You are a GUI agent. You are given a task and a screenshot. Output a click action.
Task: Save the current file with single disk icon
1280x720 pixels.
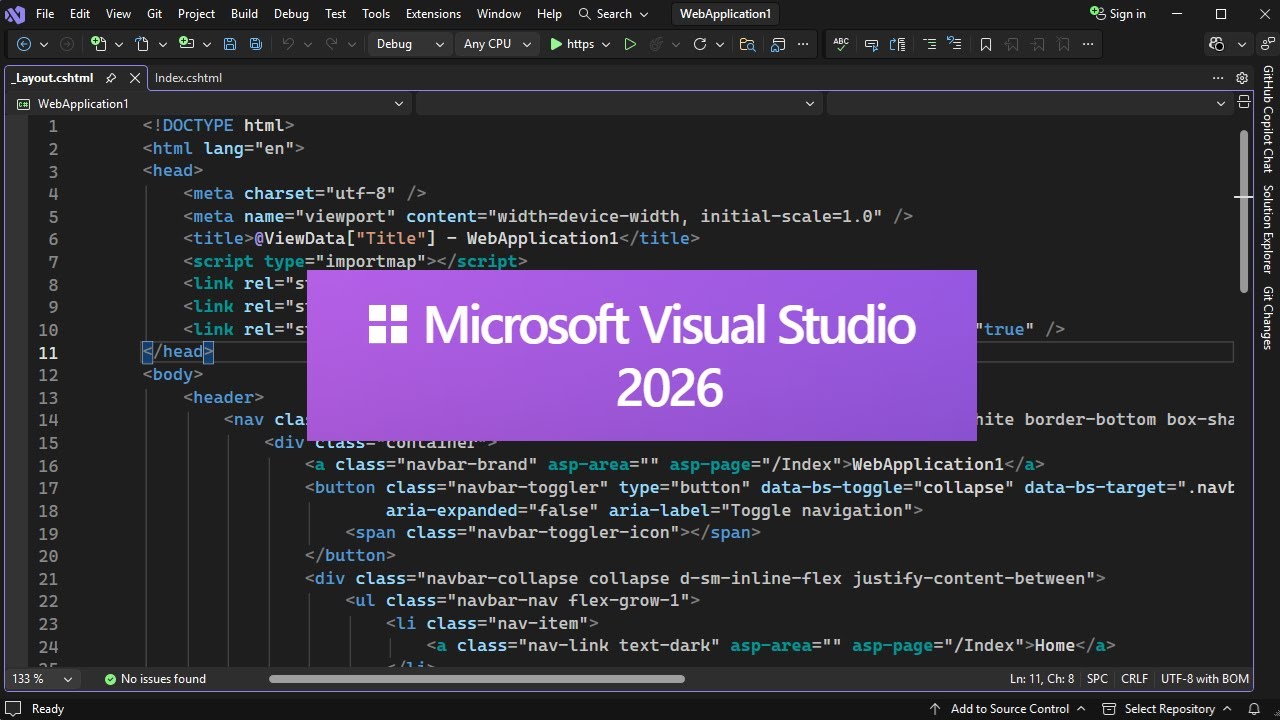coord(230,44)
